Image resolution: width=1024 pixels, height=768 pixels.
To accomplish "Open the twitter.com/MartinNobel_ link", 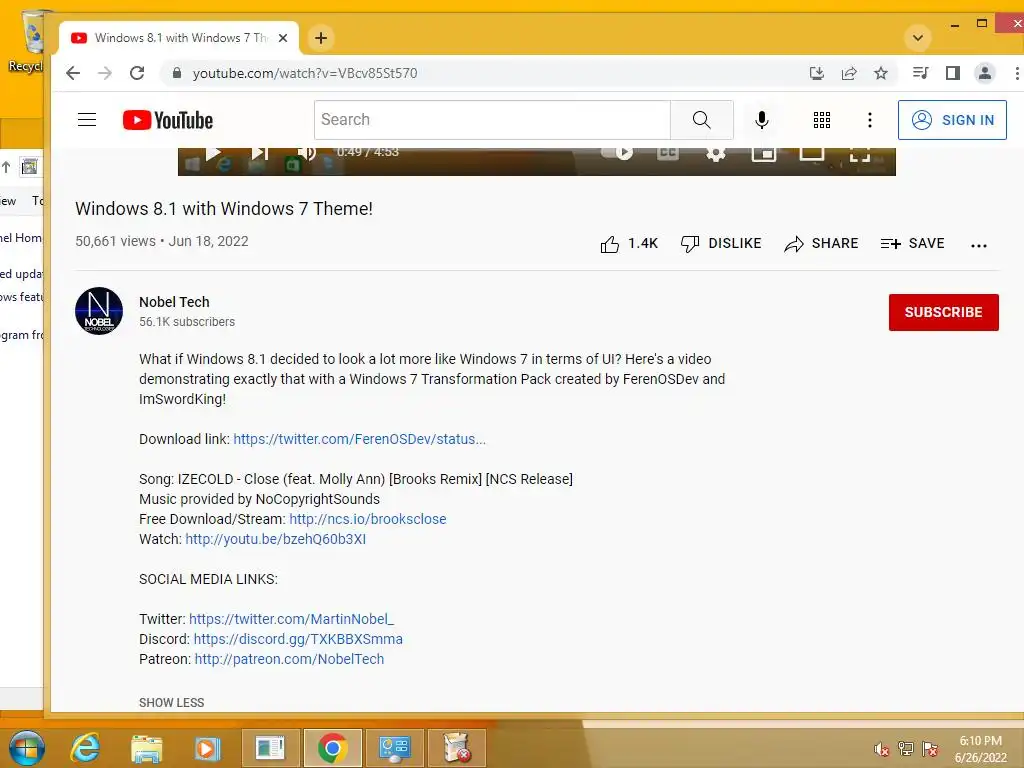I will [x=291, y=619].
